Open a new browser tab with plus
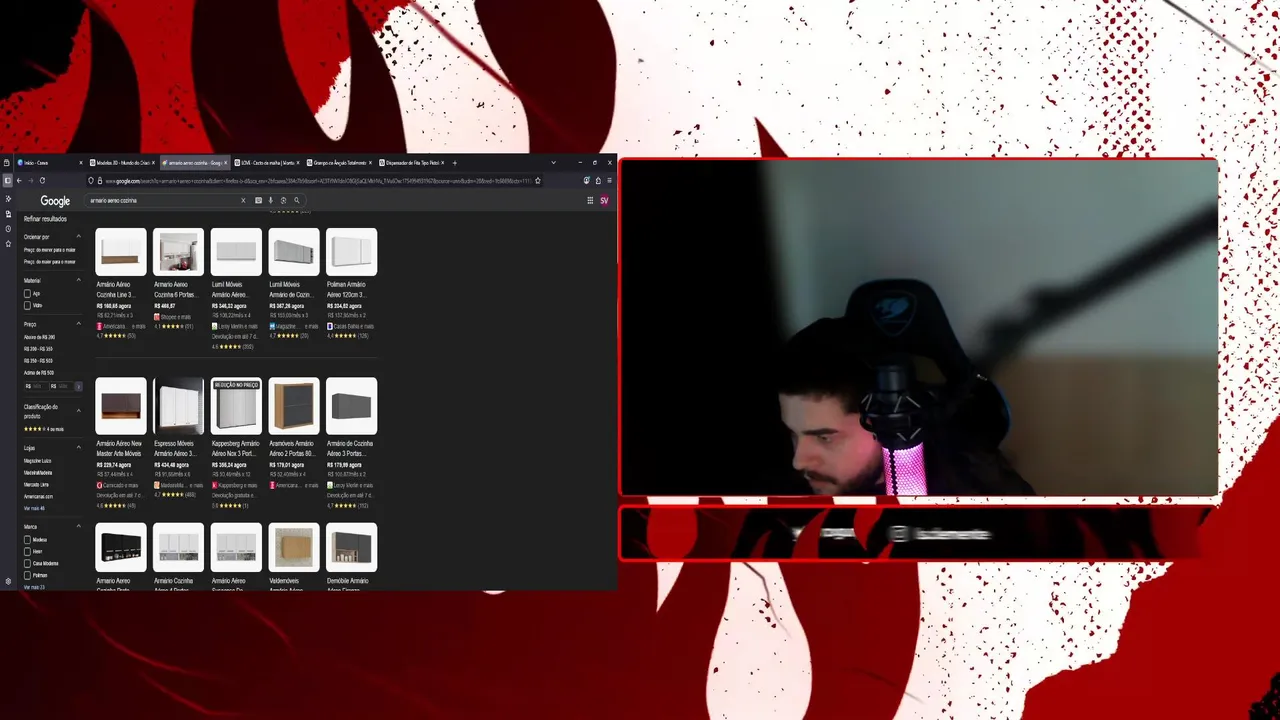Viewport: 1280px width, 720px height. (x=455, y=163)
